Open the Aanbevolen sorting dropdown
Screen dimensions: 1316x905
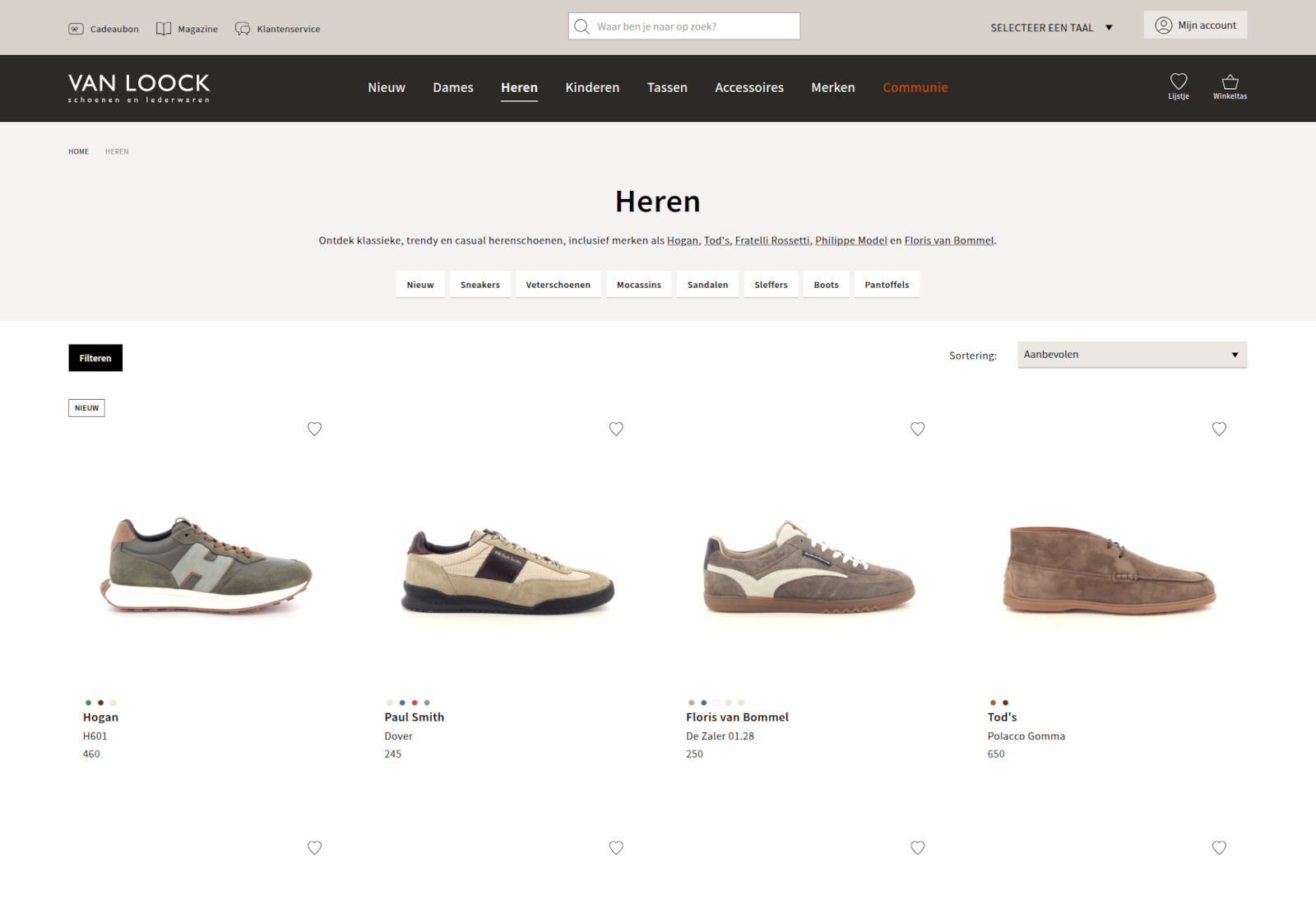click(x=1132, y=355)
